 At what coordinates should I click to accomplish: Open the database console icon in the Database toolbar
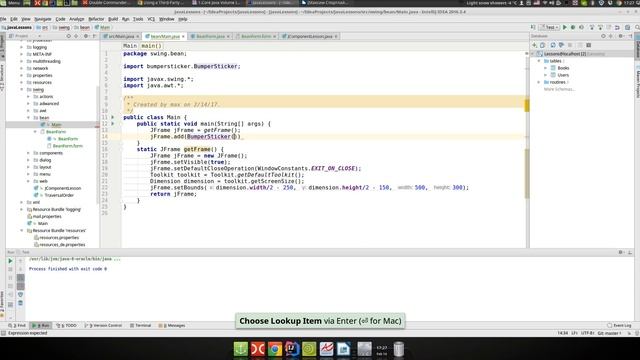589,45
